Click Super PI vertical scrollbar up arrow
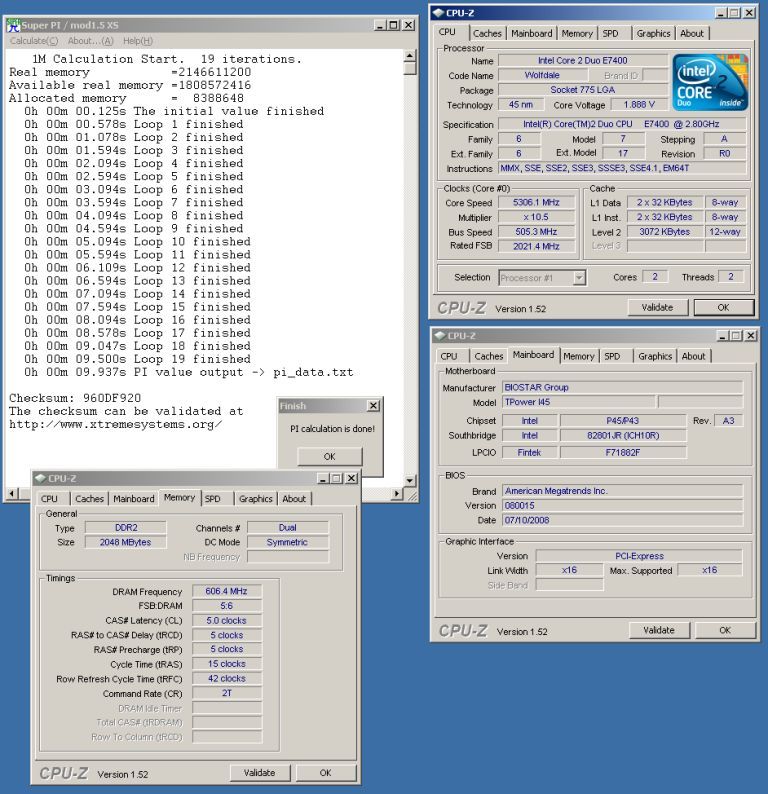Viewport: 768px width, 794px height. click(410, 56)
